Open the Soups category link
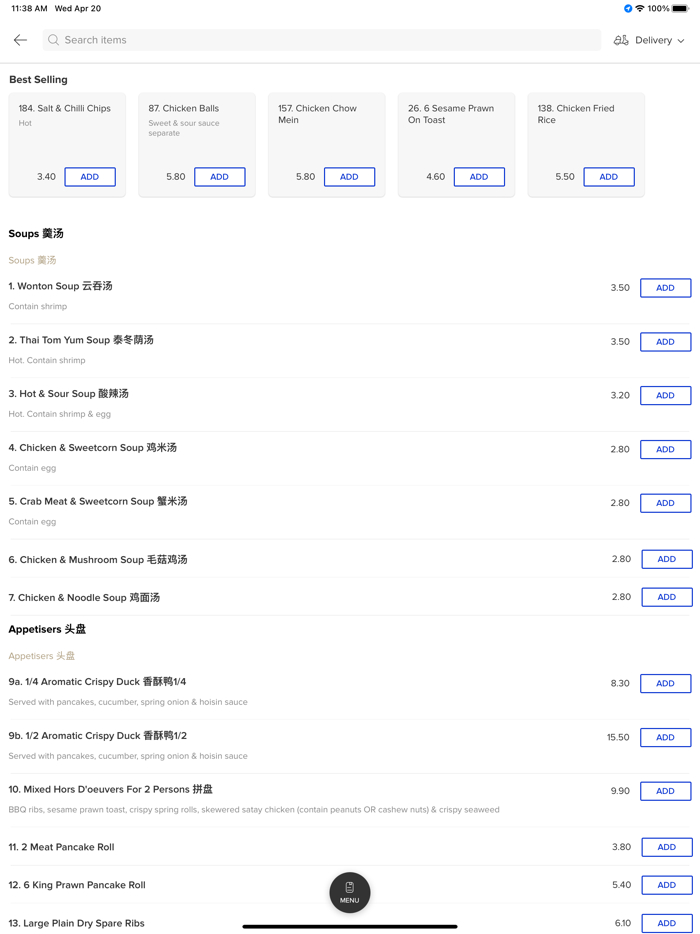Image resolution: width=700 pixels, height=934 pixels. (x=33, y=260)
